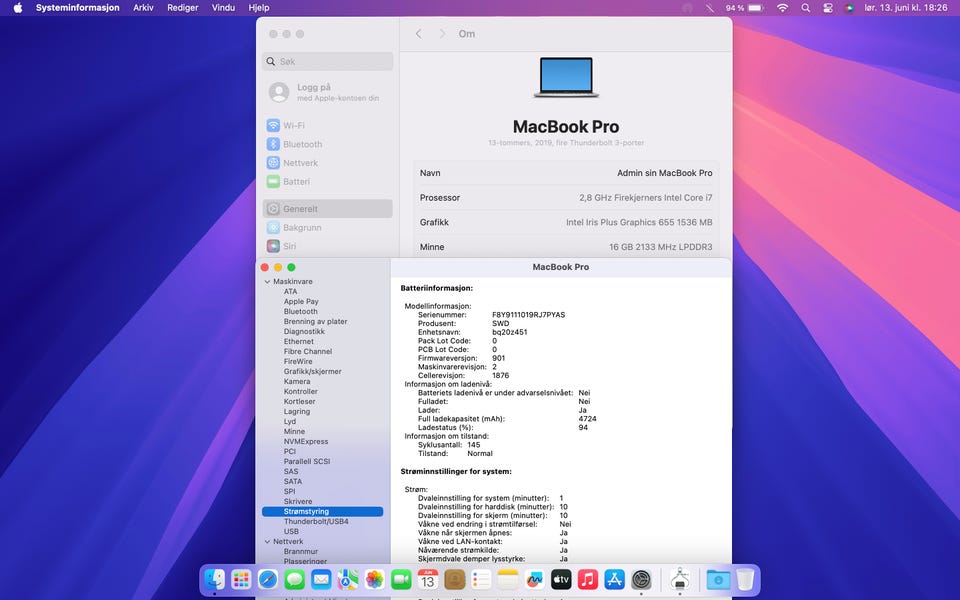
Task: Open the Trash in the Dock
Action: coord(745,579)
